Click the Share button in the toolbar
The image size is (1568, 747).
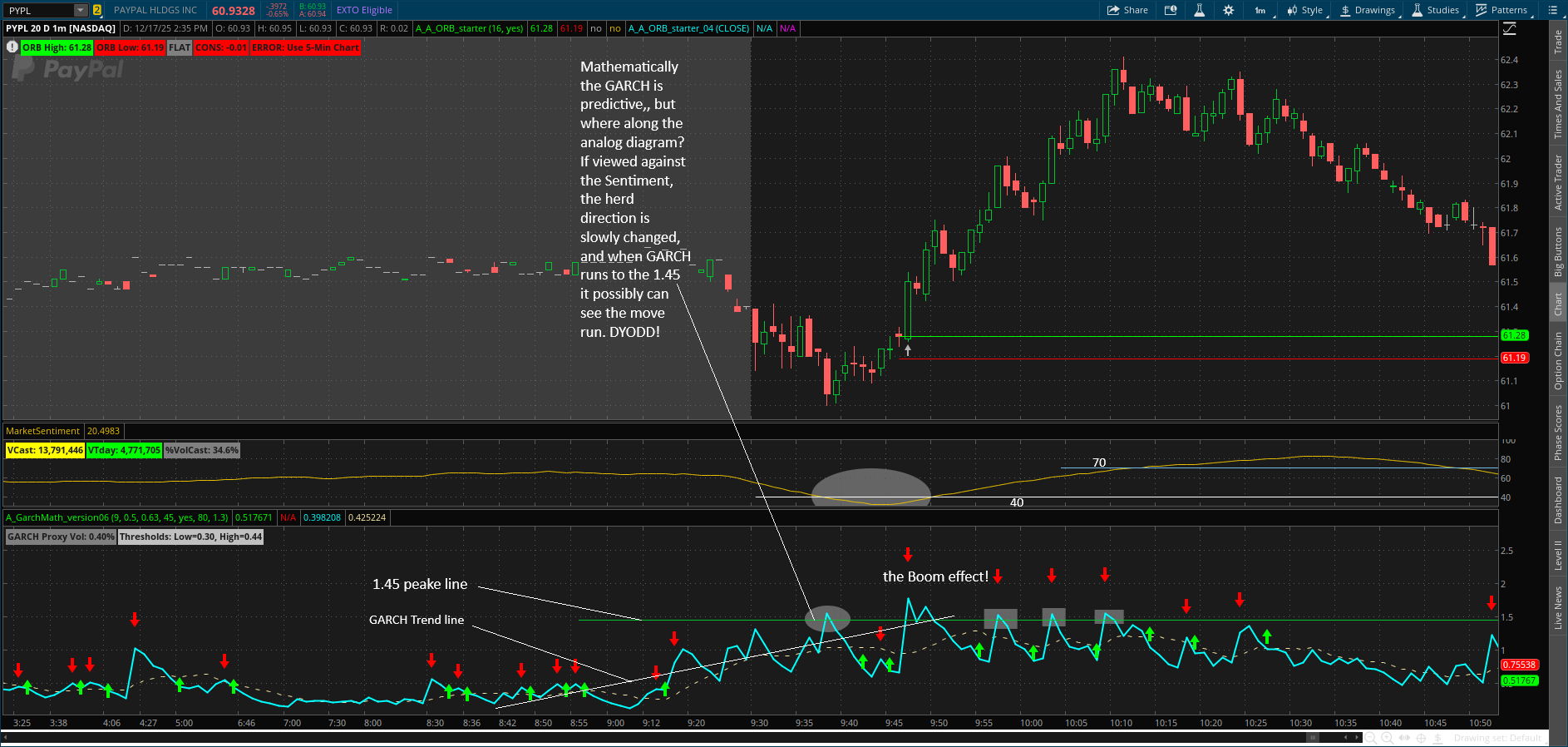tap(1127, 10)
